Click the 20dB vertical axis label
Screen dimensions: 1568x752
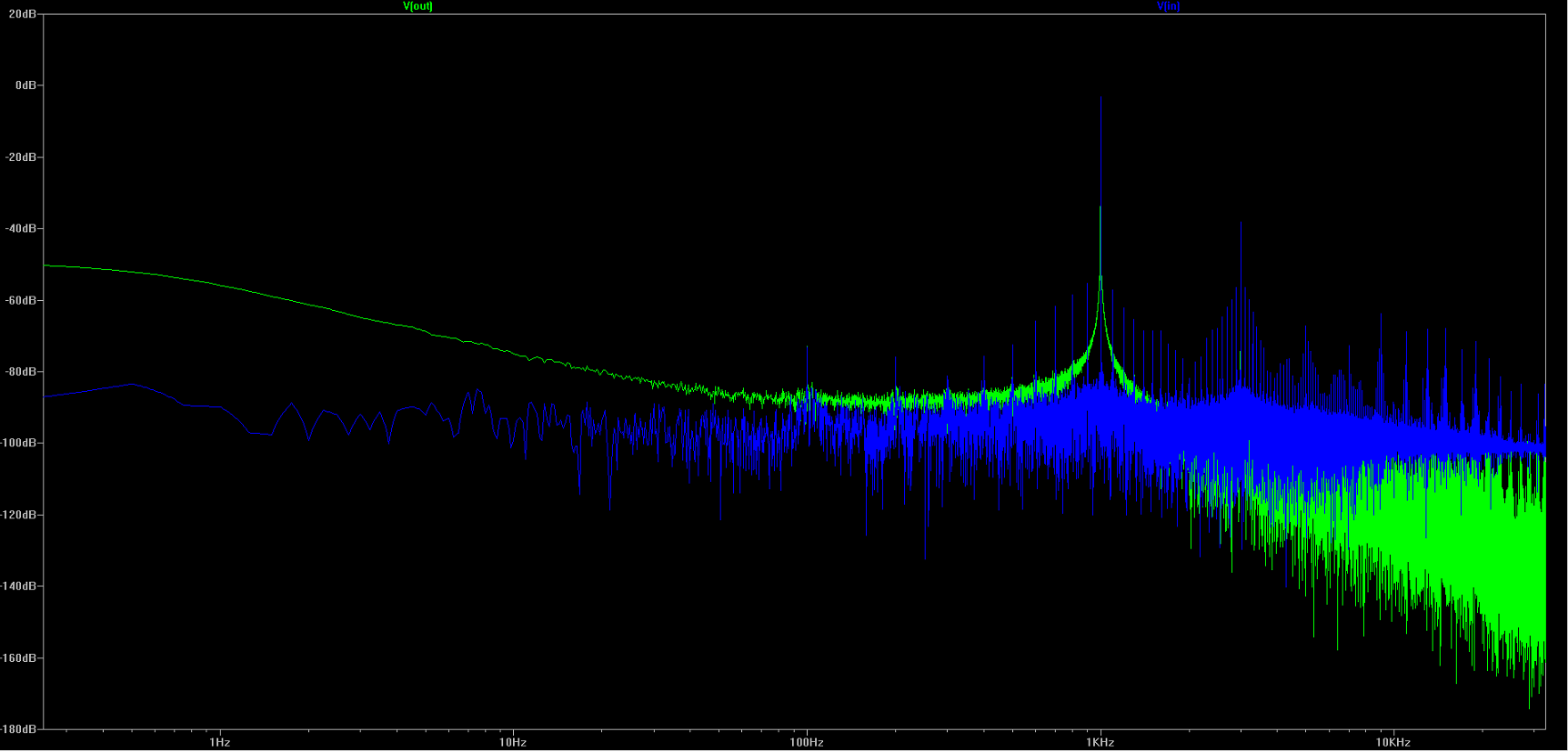pyautogui.click(x=23, y=15)
